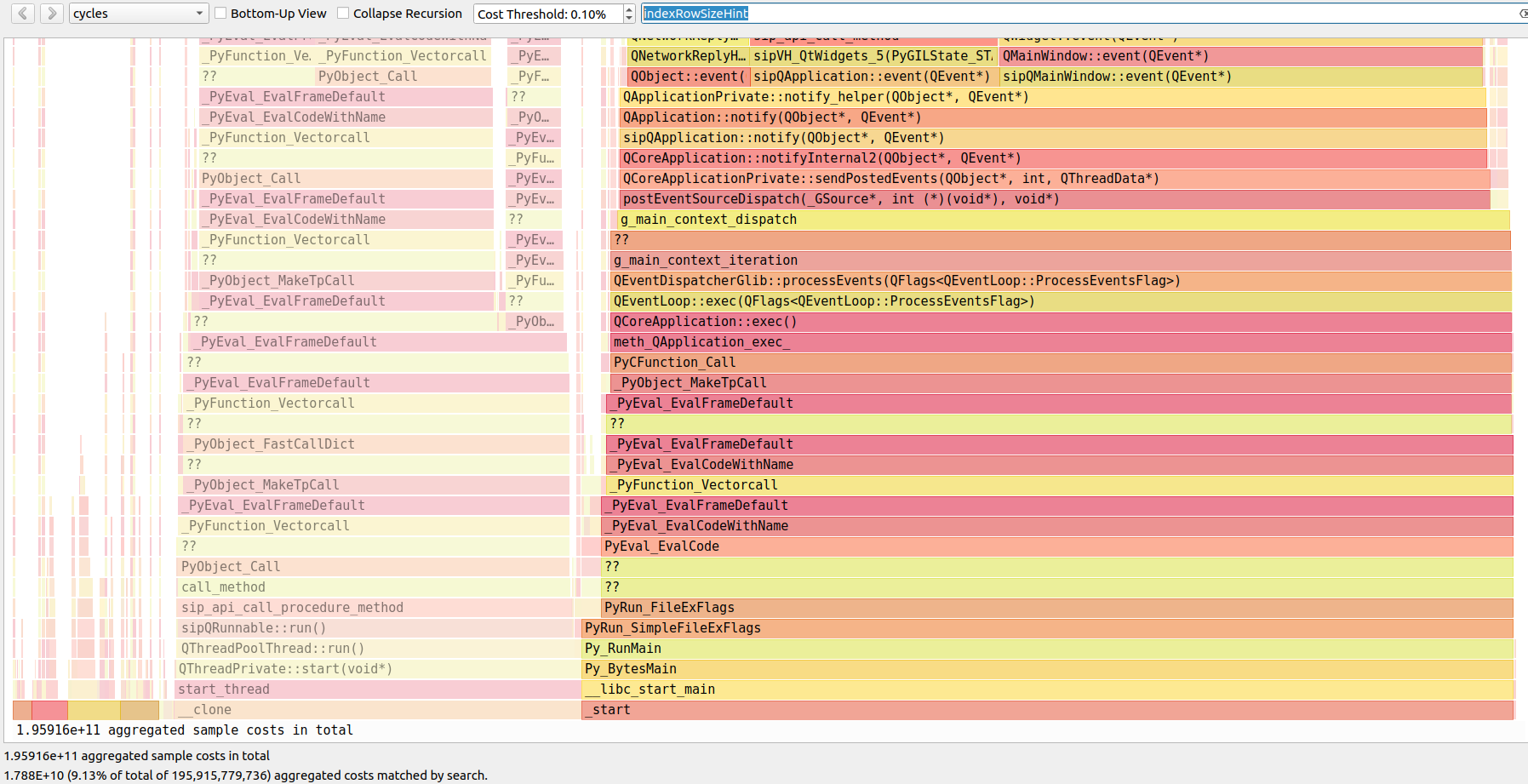The image size is (1528, 784).
Task: Select the sipQMainWindow::event(QEvent*) frame
Action: (x=1242, y=77)
